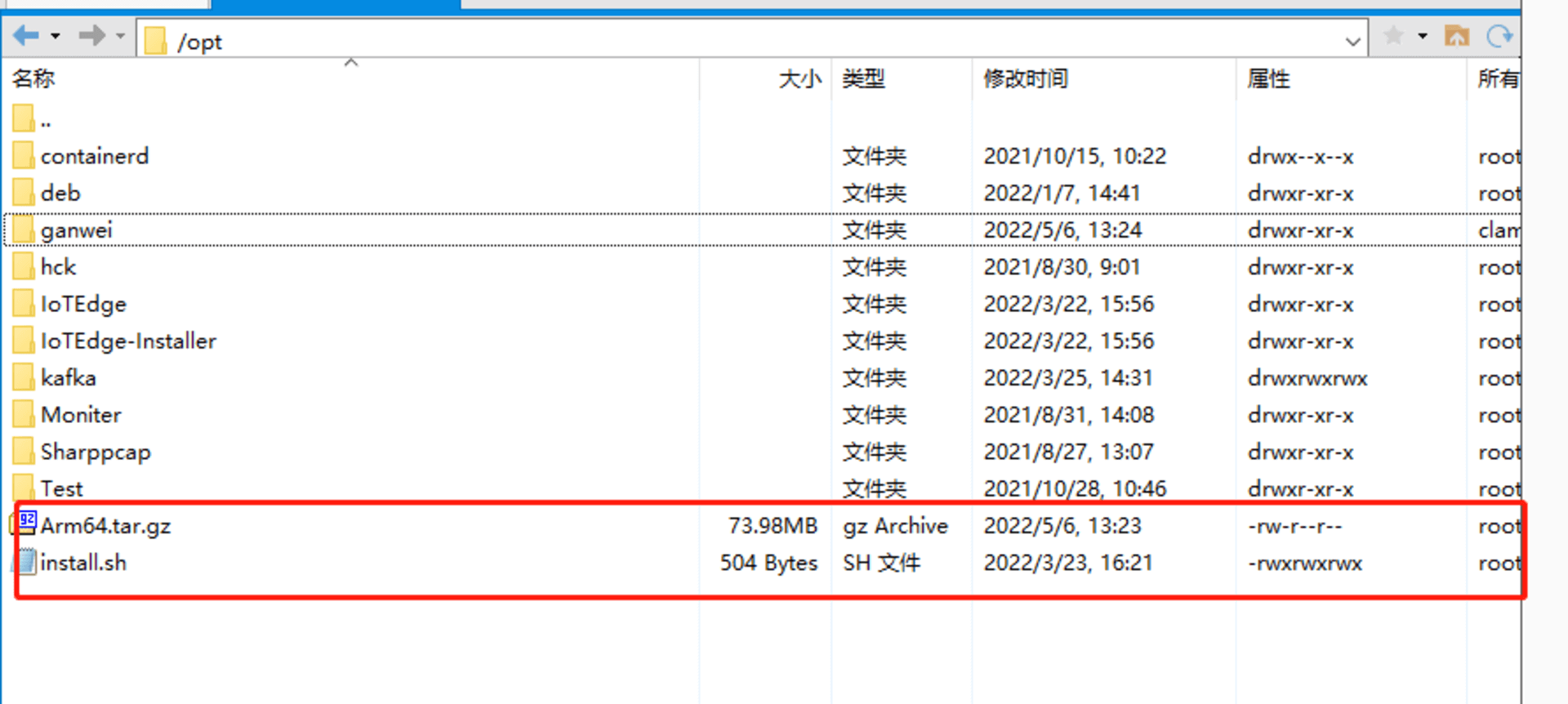Sort by the 修改时间 column header

click(1026, 78)
